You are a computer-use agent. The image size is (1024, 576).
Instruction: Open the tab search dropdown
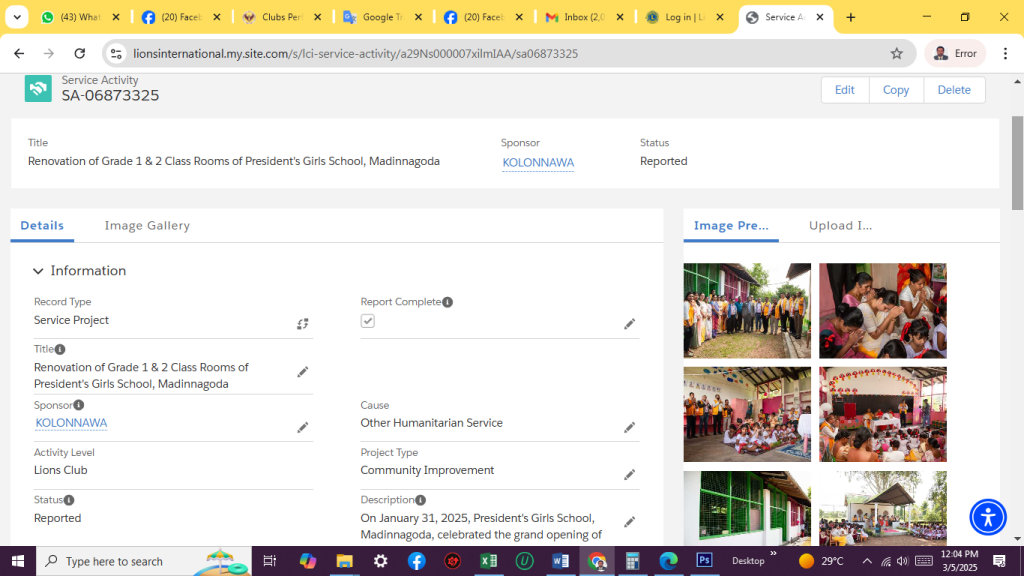coord(17,18)
